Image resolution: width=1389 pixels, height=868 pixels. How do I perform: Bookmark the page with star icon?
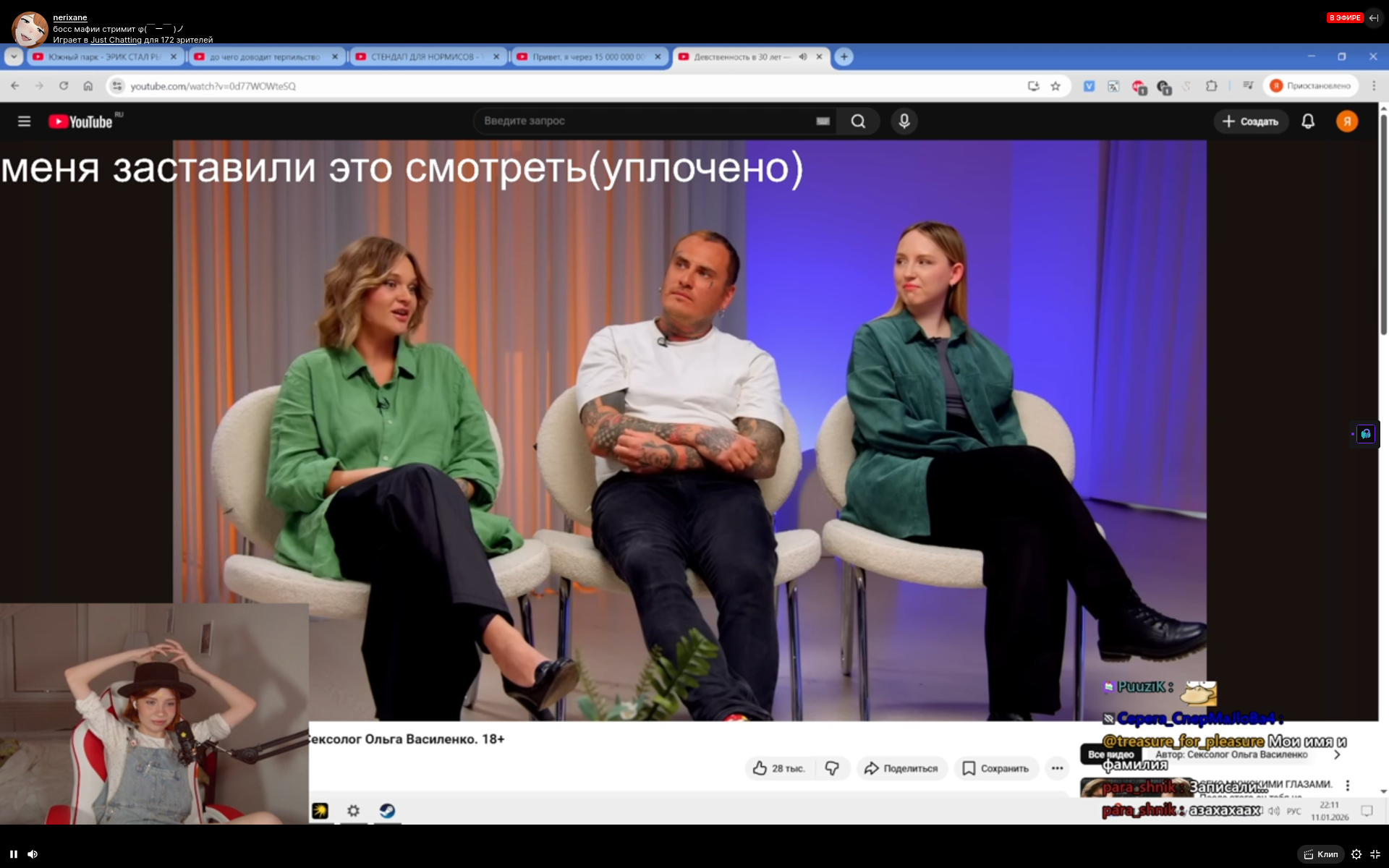point(1055,86)
